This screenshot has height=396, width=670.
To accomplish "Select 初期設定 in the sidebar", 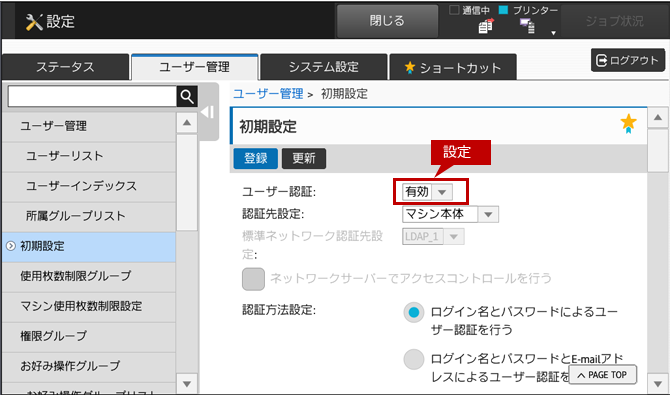I will (x=89, y=246).
